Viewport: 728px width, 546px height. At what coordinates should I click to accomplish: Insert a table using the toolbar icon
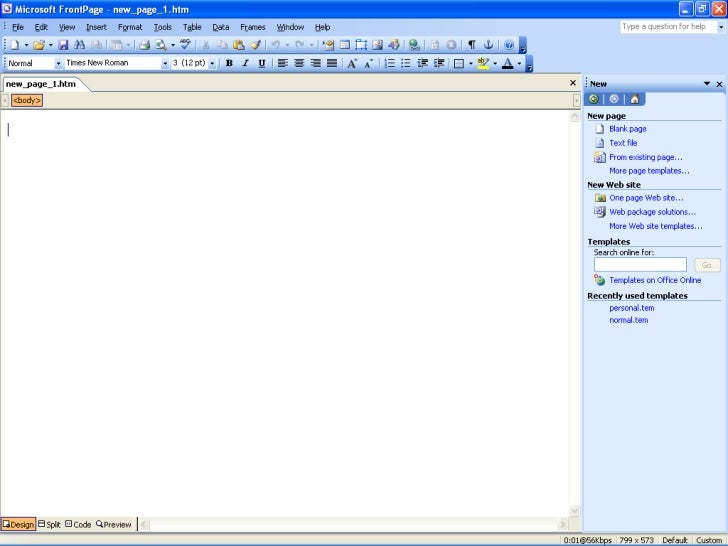tap(344, 45)
